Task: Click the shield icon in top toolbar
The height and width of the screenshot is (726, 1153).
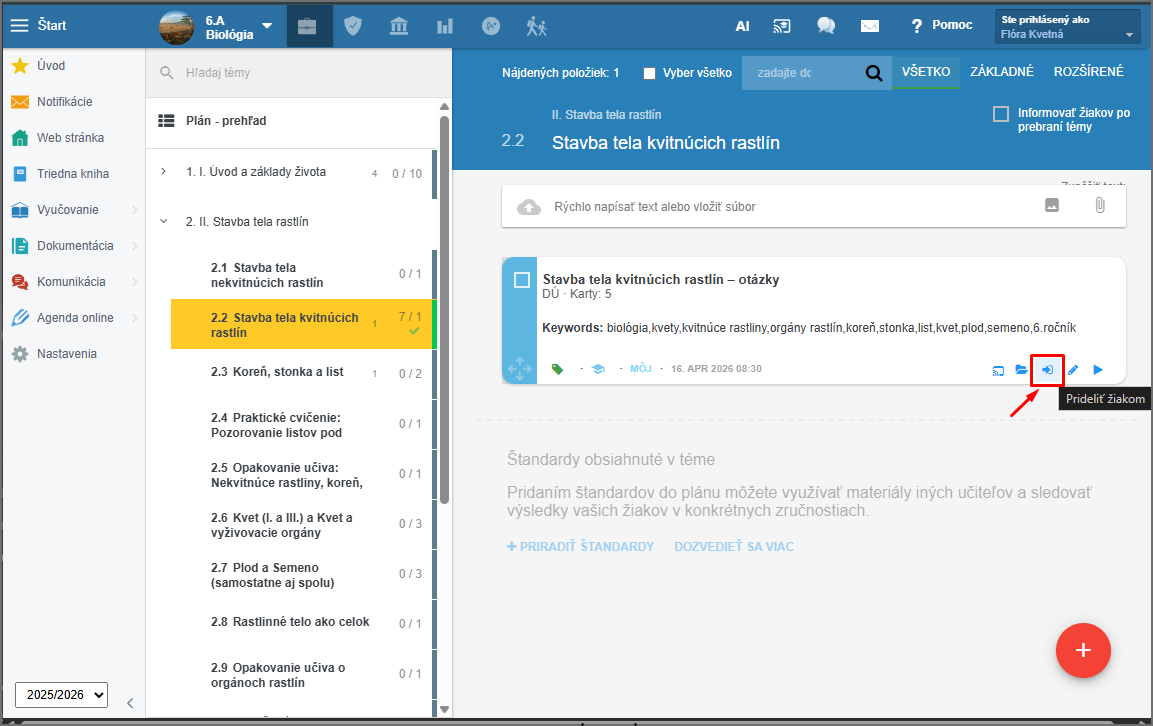Action: click(x=352, y=26)
